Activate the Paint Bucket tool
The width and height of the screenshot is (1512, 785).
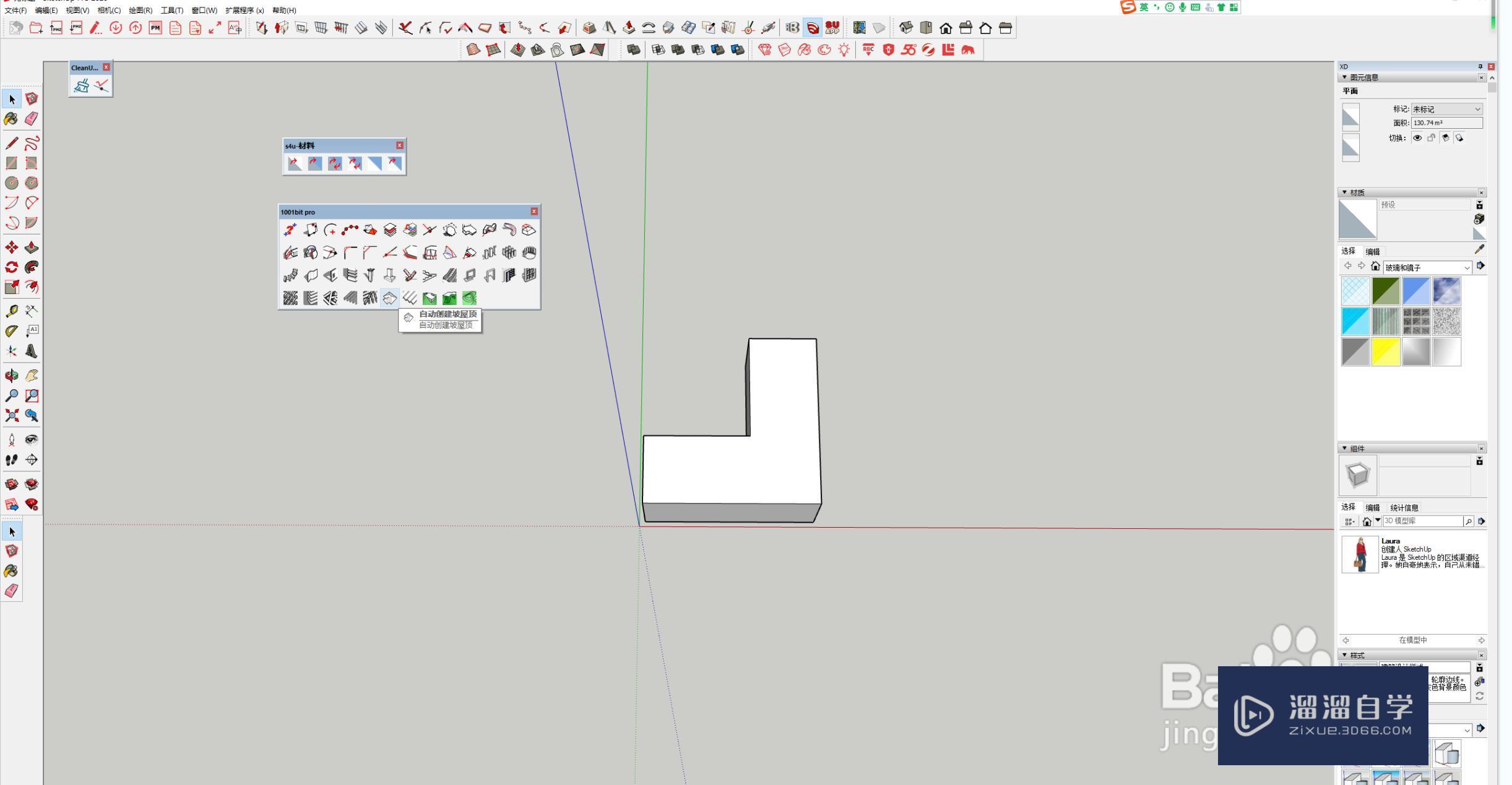12,119
